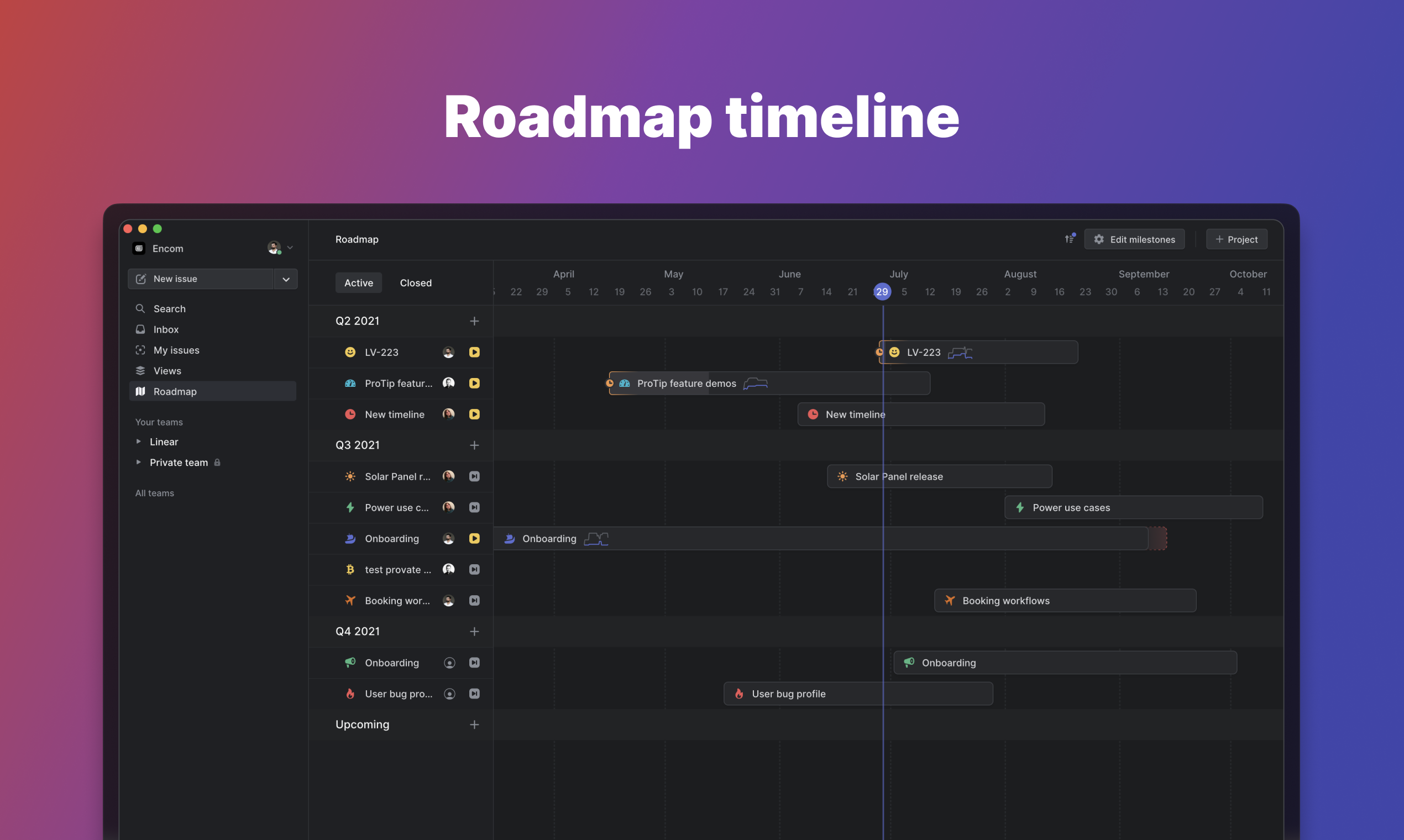This screenshot has height=840, width=1404.
Task: Click the sort ordering icon beside Edit milestones
Action: [1070, 239]
